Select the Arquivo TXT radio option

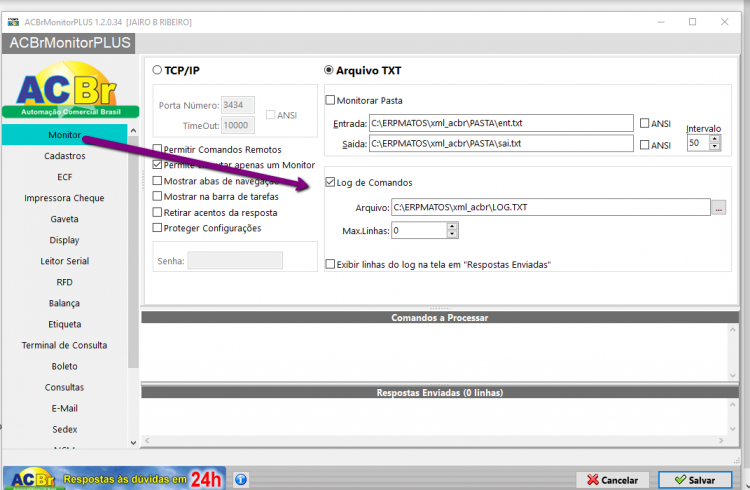pos(329,70)
